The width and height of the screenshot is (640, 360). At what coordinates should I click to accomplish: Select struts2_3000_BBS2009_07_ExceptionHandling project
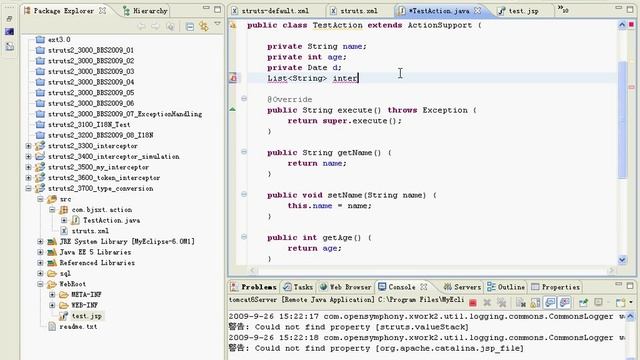tap(125, 114)
